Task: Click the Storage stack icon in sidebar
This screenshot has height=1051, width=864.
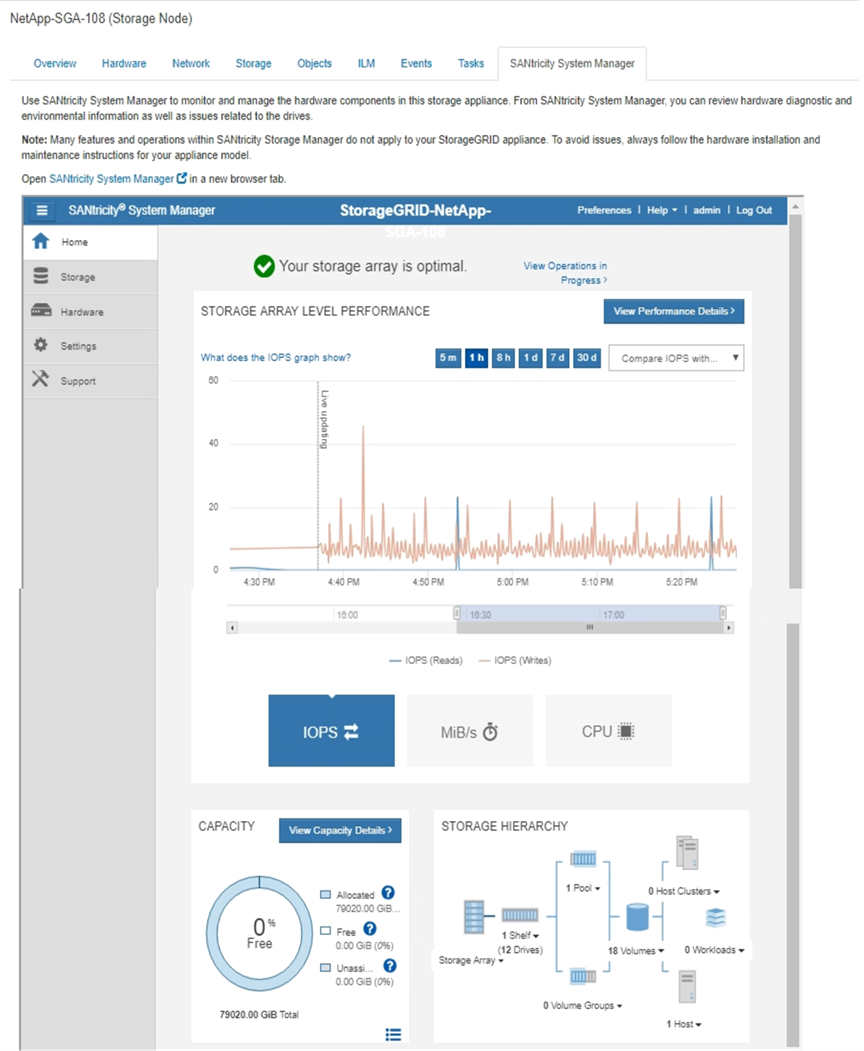Action: pyautogui.click(x=41, y=276)
